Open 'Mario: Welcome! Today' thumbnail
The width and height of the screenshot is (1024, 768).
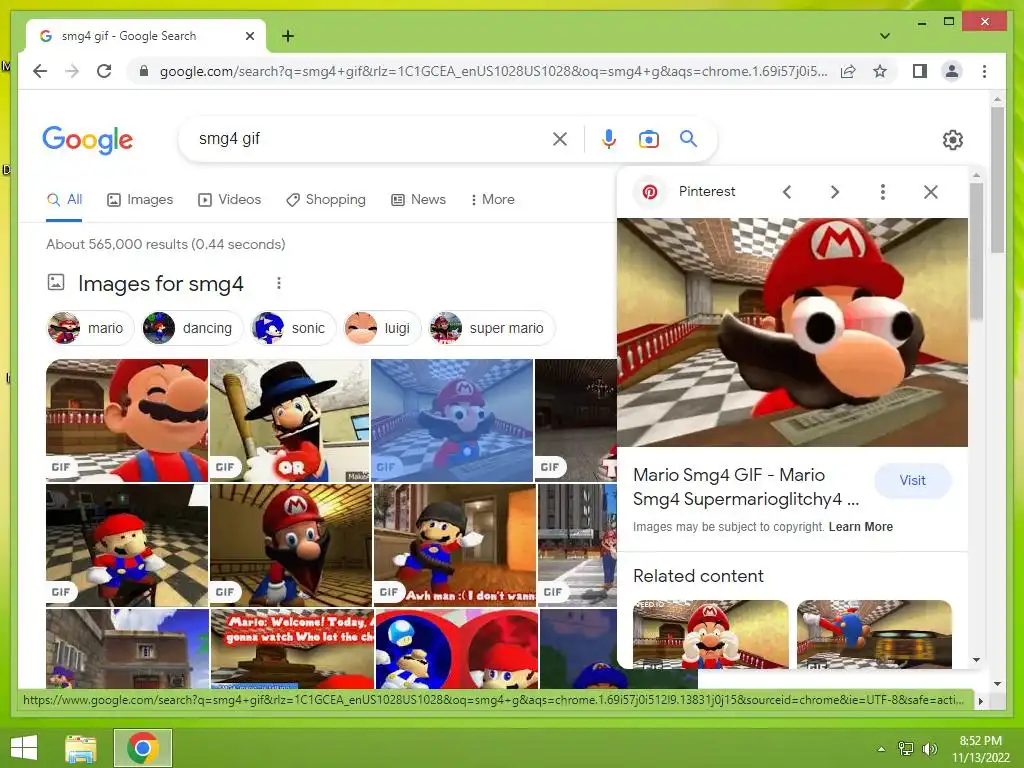(x=292, y=649)
